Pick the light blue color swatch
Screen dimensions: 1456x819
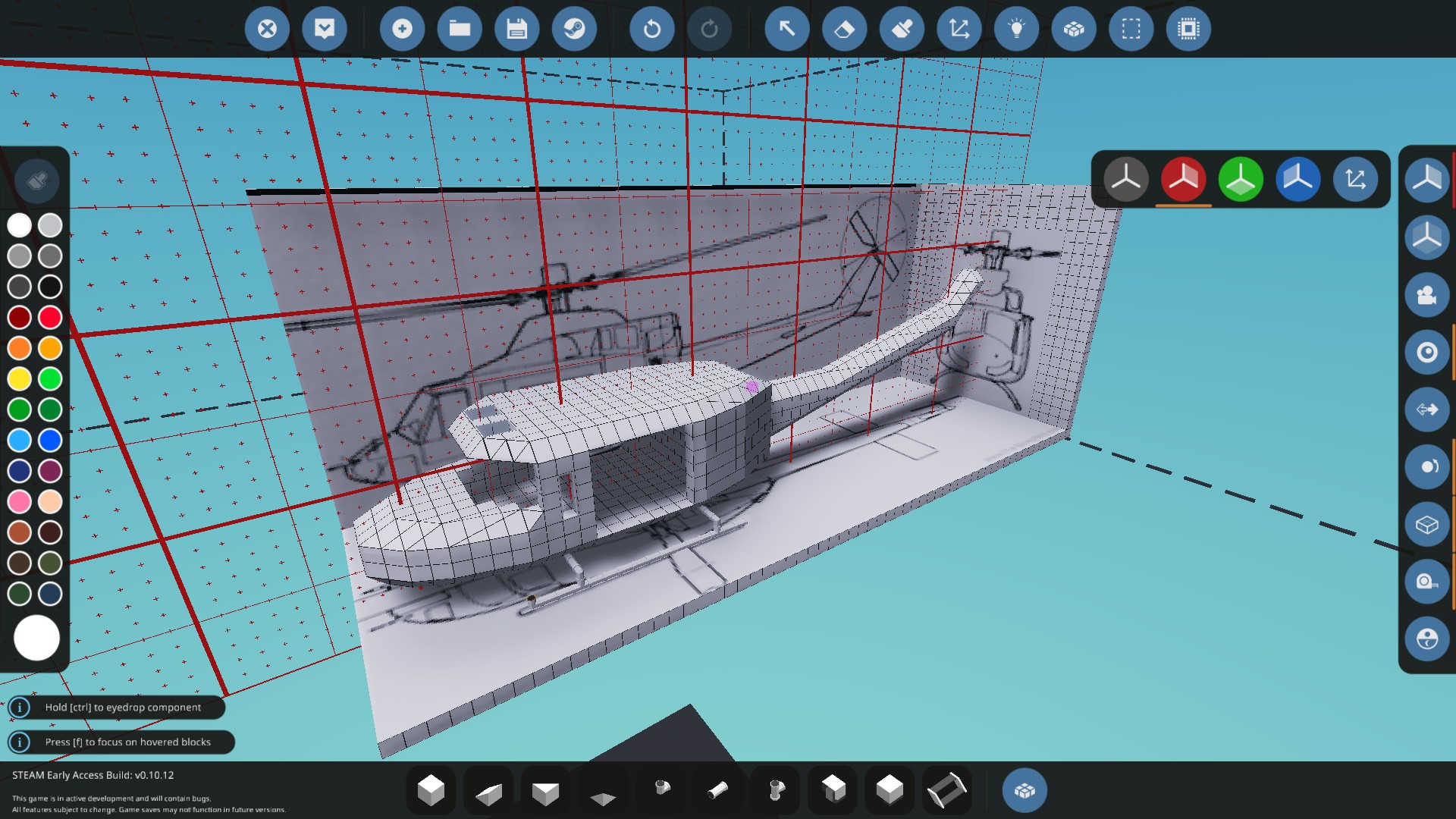pos(20,440)
